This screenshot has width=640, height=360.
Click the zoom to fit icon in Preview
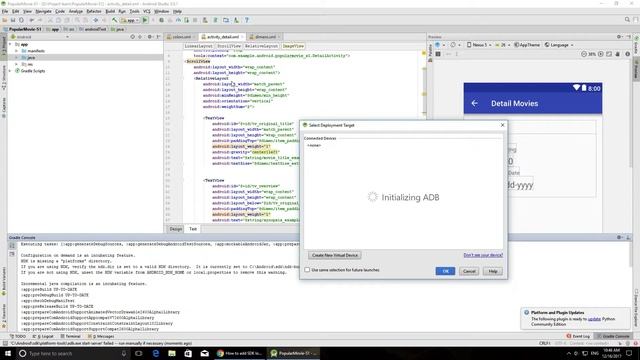point(609,54)
